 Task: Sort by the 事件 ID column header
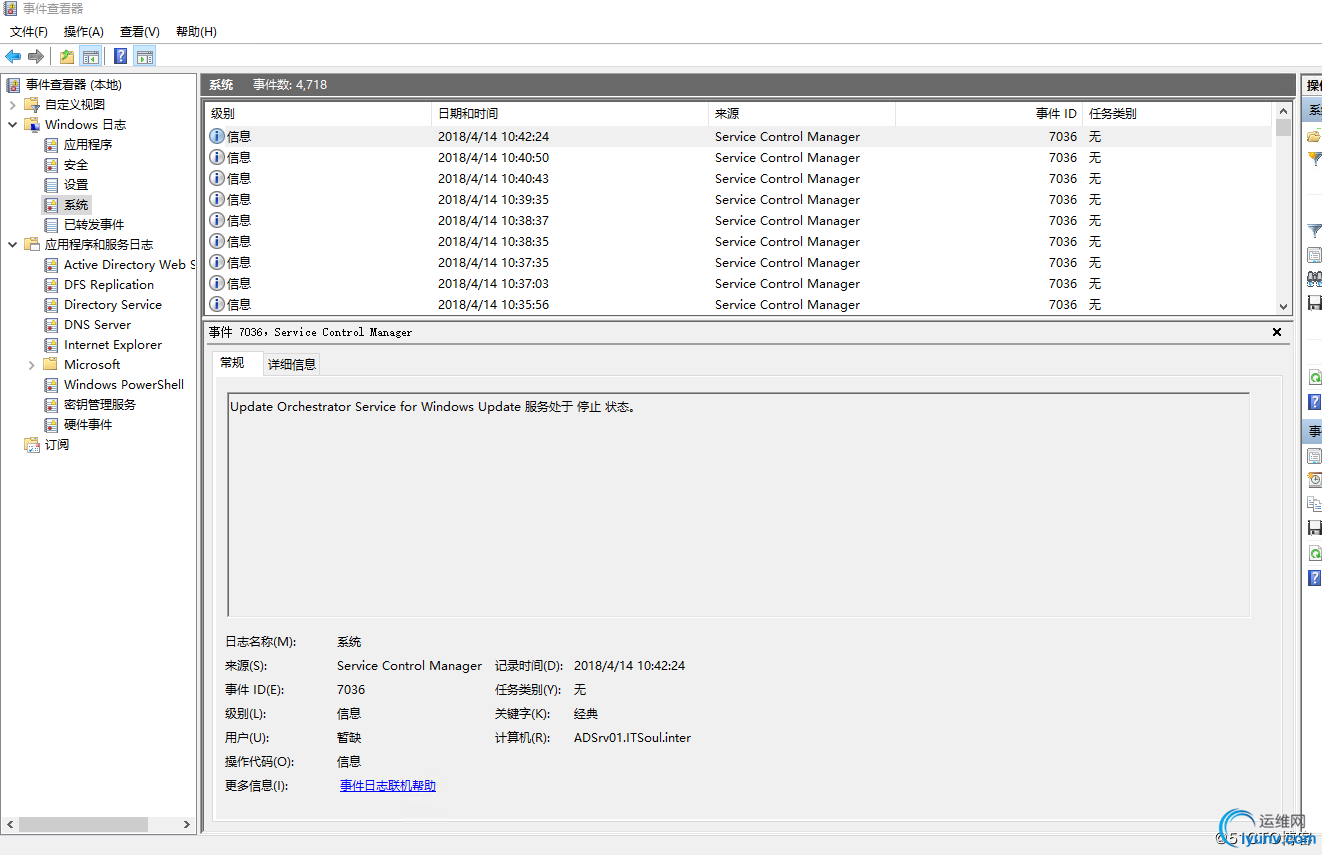(x=989, y=114)
